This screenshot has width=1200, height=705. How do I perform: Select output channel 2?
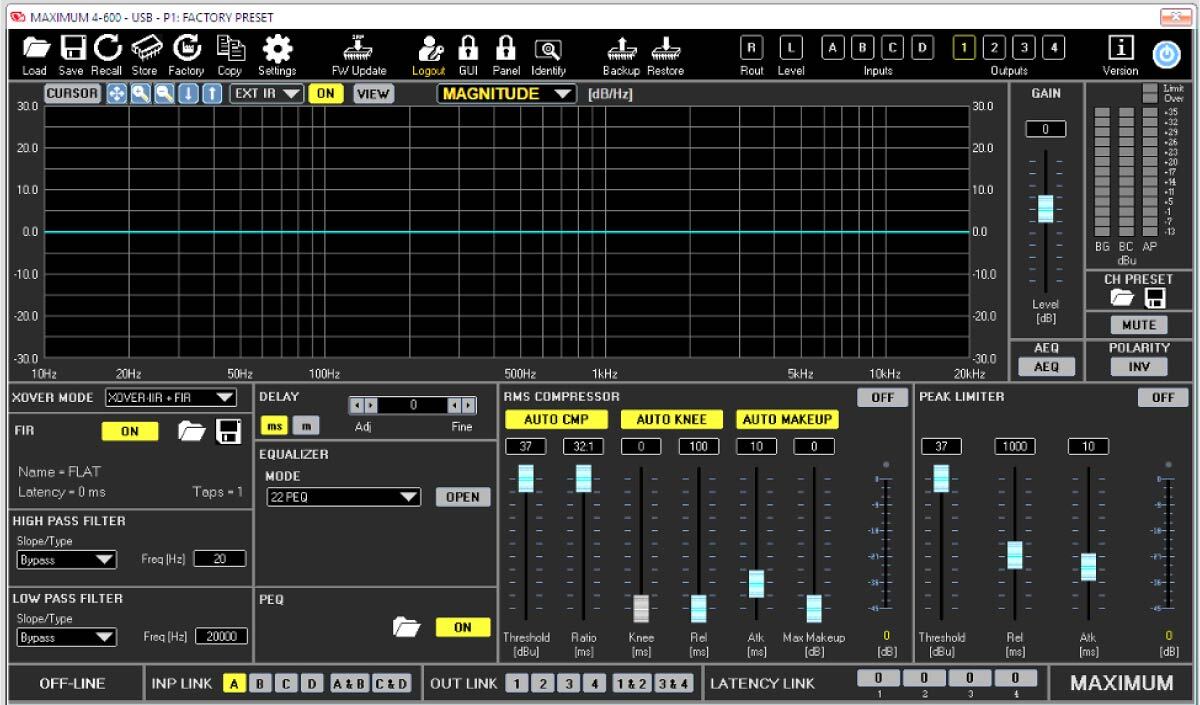[993, 47]
